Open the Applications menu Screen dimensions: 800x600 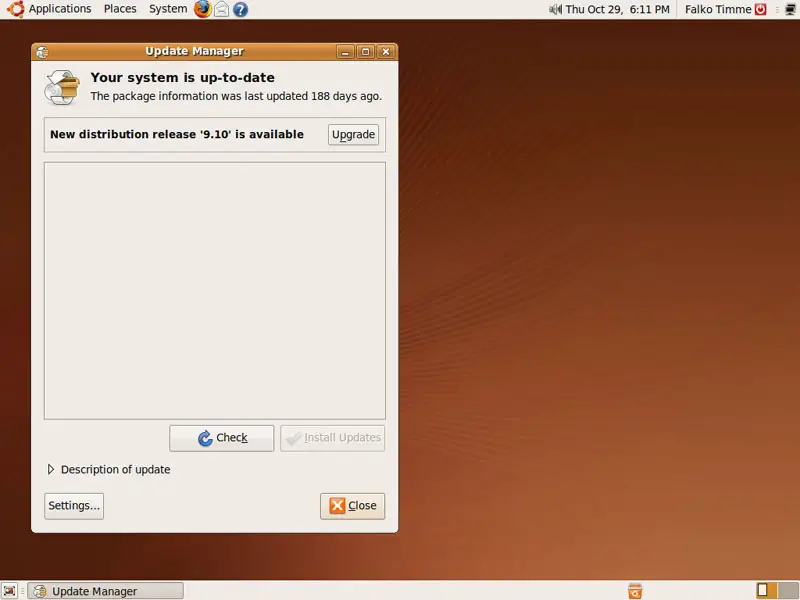60,9
